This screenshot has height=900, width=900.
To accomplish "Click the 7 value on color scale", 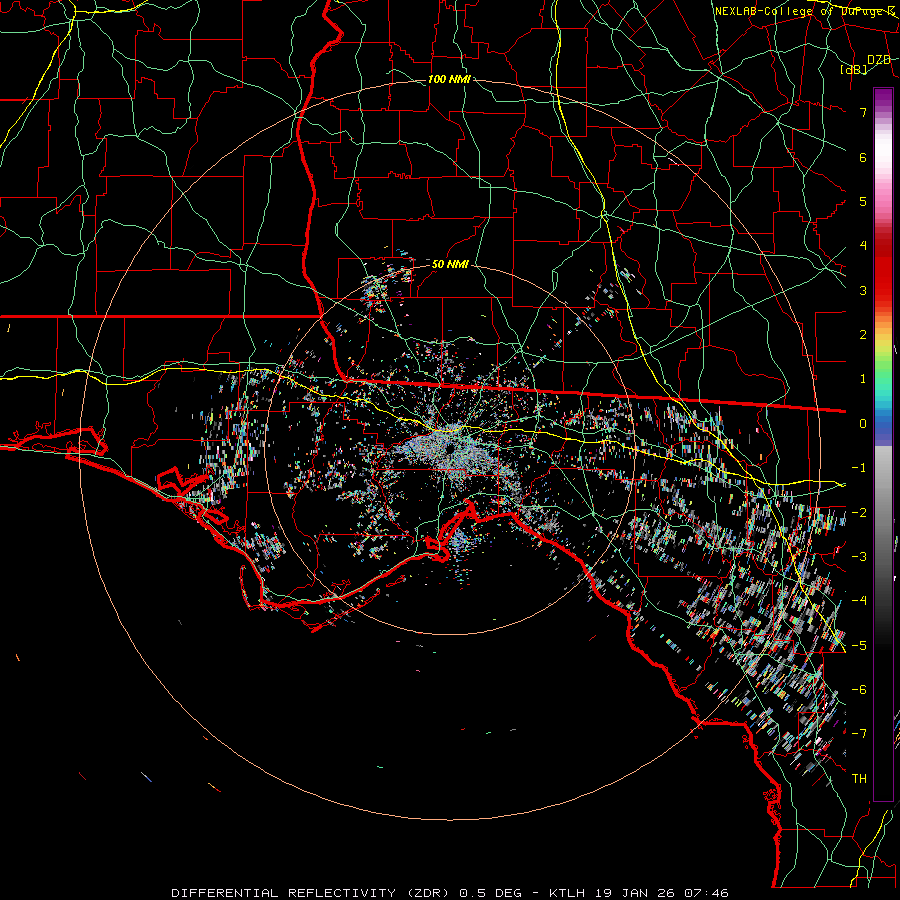I will [x=863, y=112].
